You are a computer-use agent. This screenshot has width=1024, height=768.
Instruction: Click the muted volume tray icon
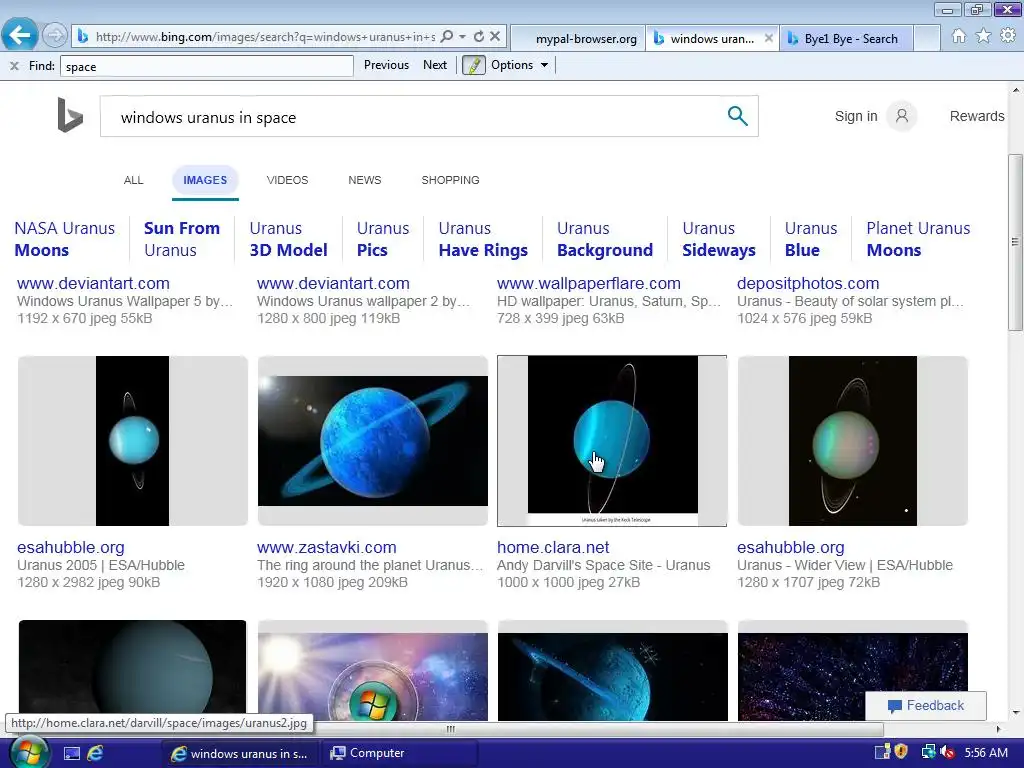tap(948, 753)
